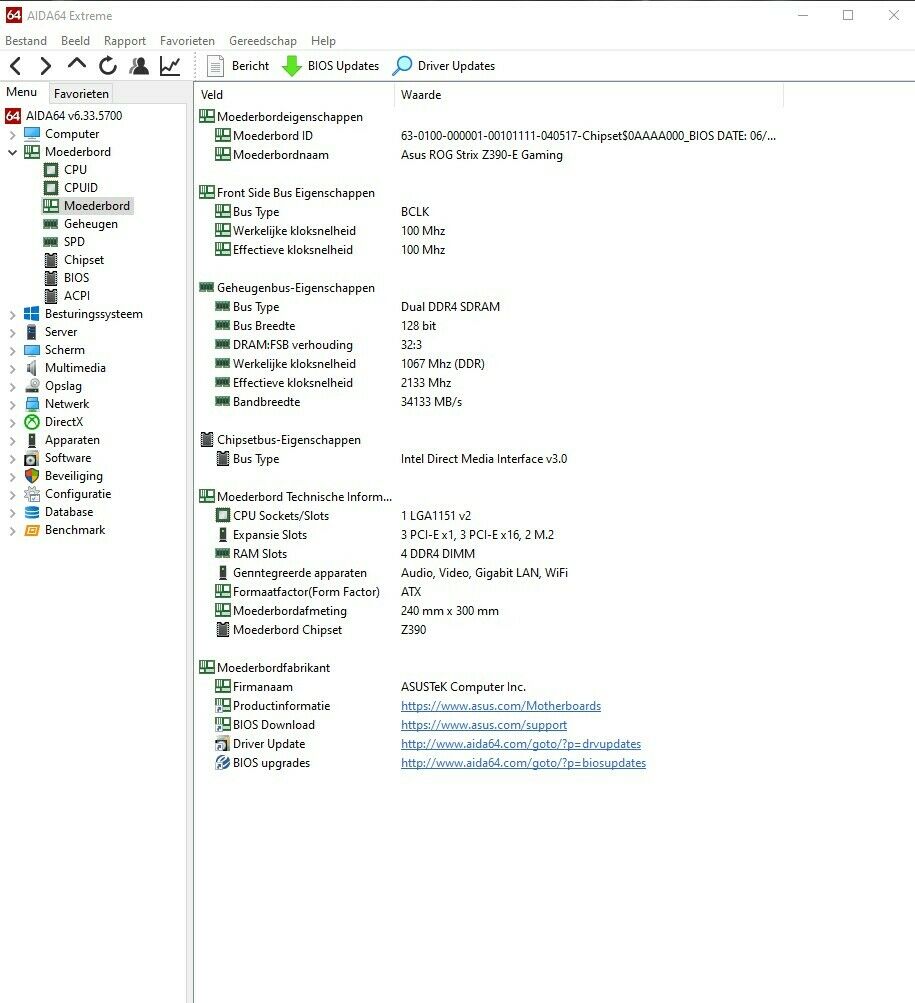Viewport: 915px width, 1003px height.
Task: Switch to the Favorieten sidebar tab
Action: (81, 93)
